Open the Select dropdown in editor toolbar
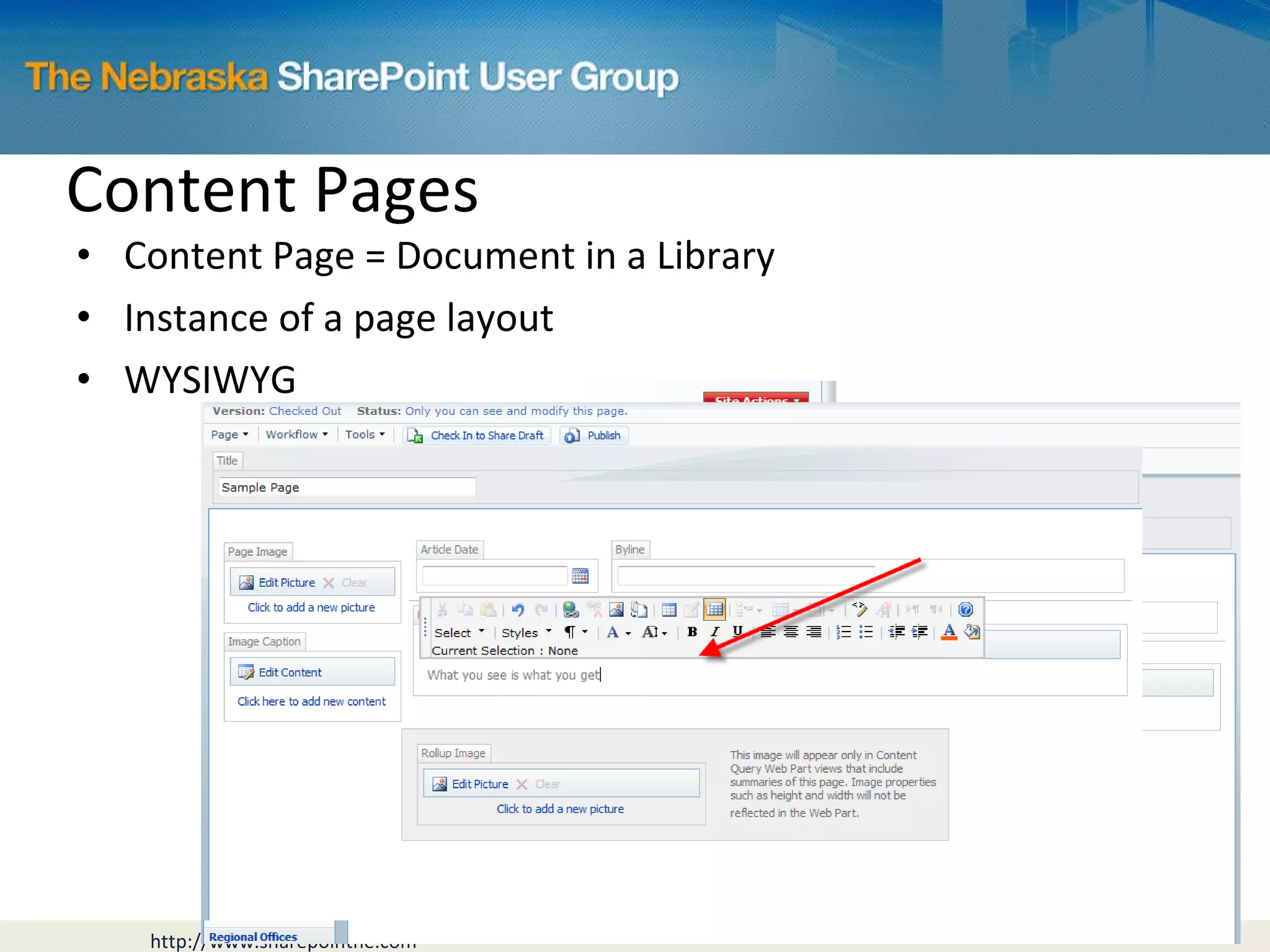1270x952 pixels. pyautogui.click(x=460, y=633)
